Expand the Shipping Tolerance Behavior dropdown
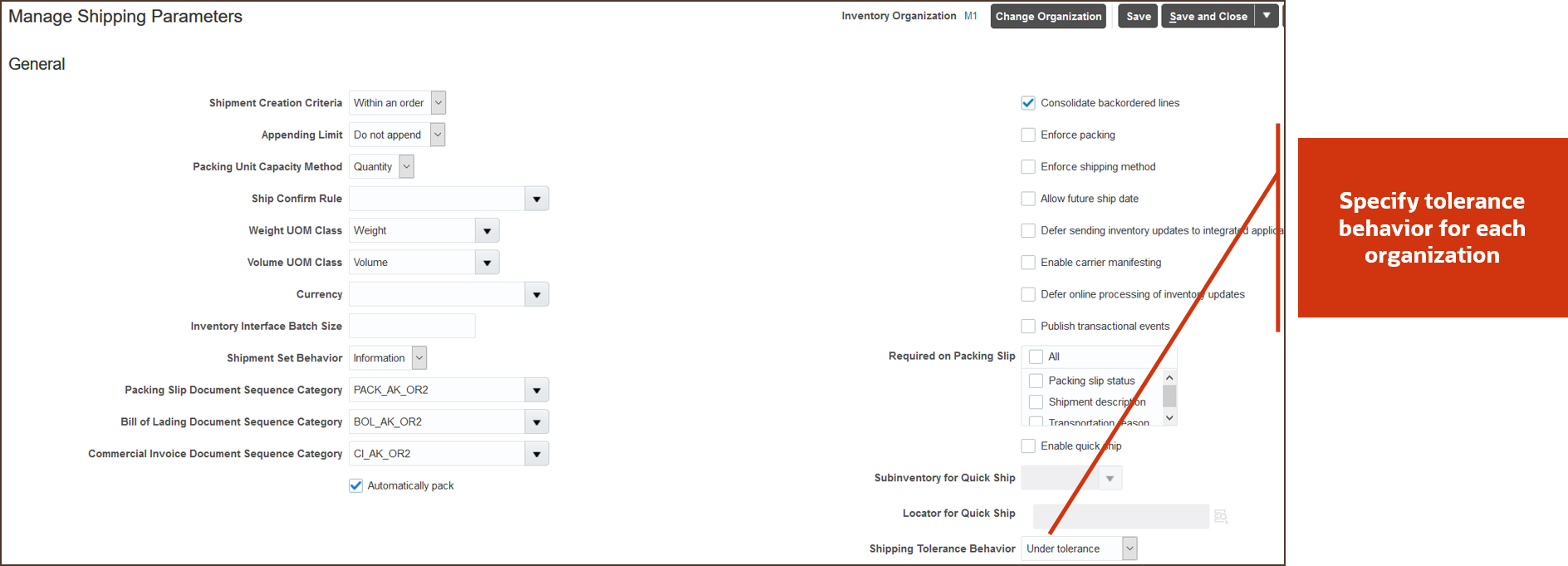This screenshot has width=1568, height=566. (1129, 549)
